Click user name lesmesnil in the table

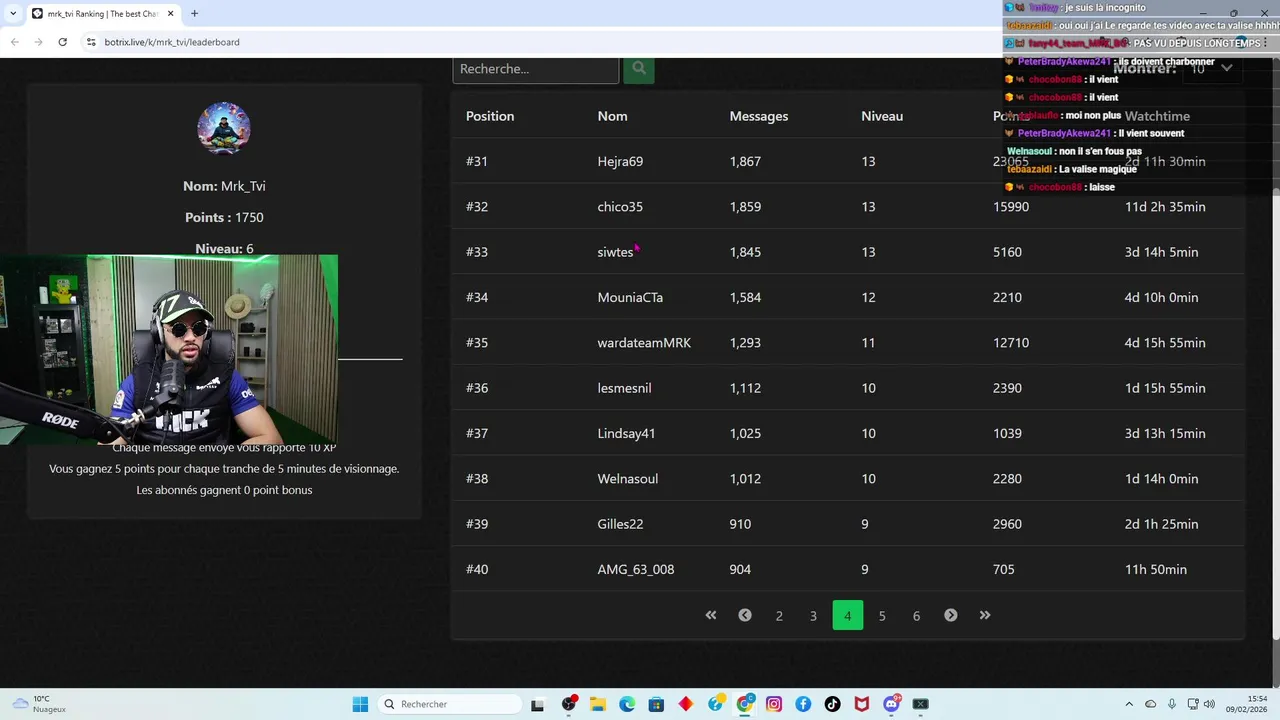(624, 388)
